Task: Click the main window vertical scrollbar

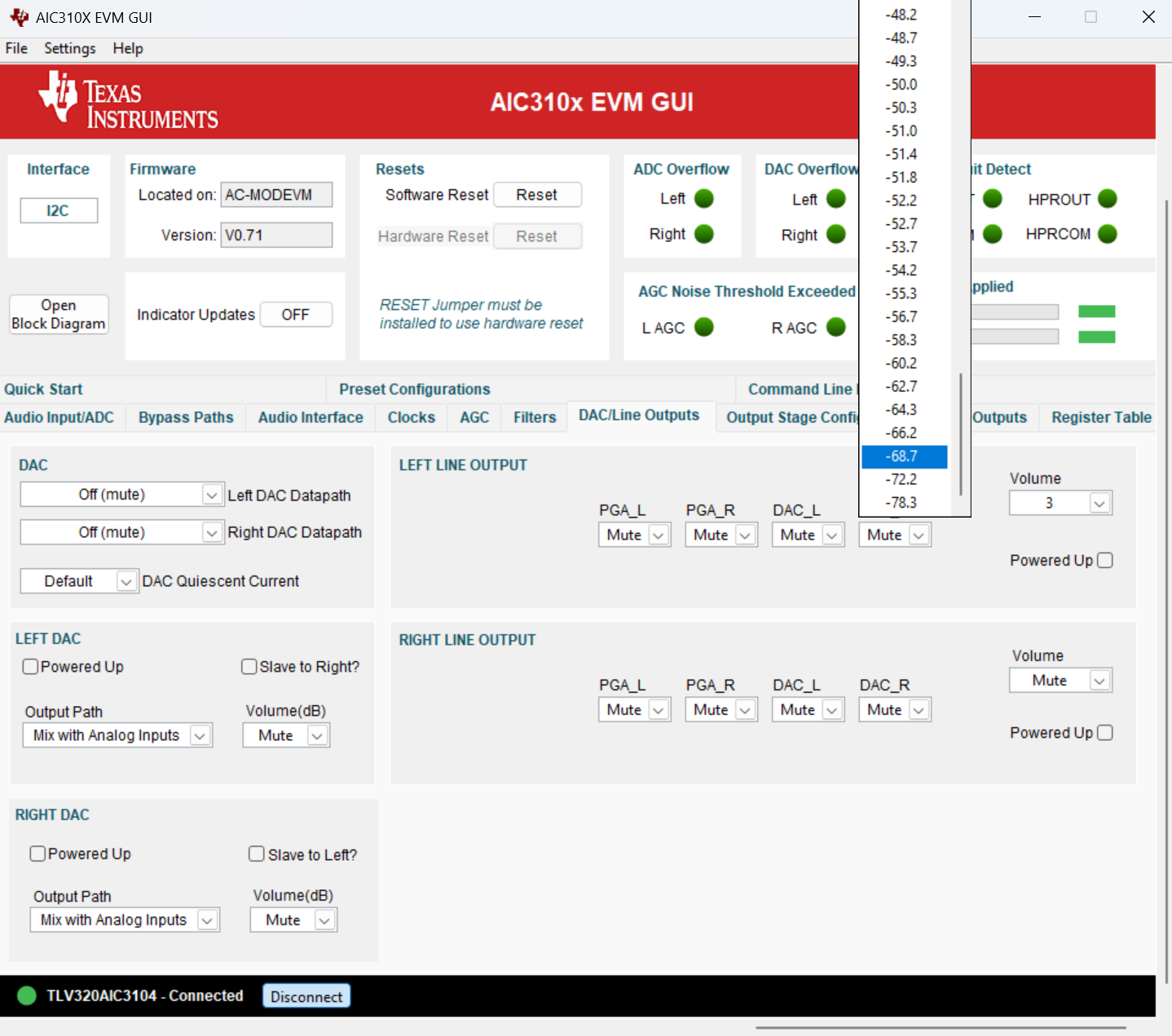Action: (1166, 591)
